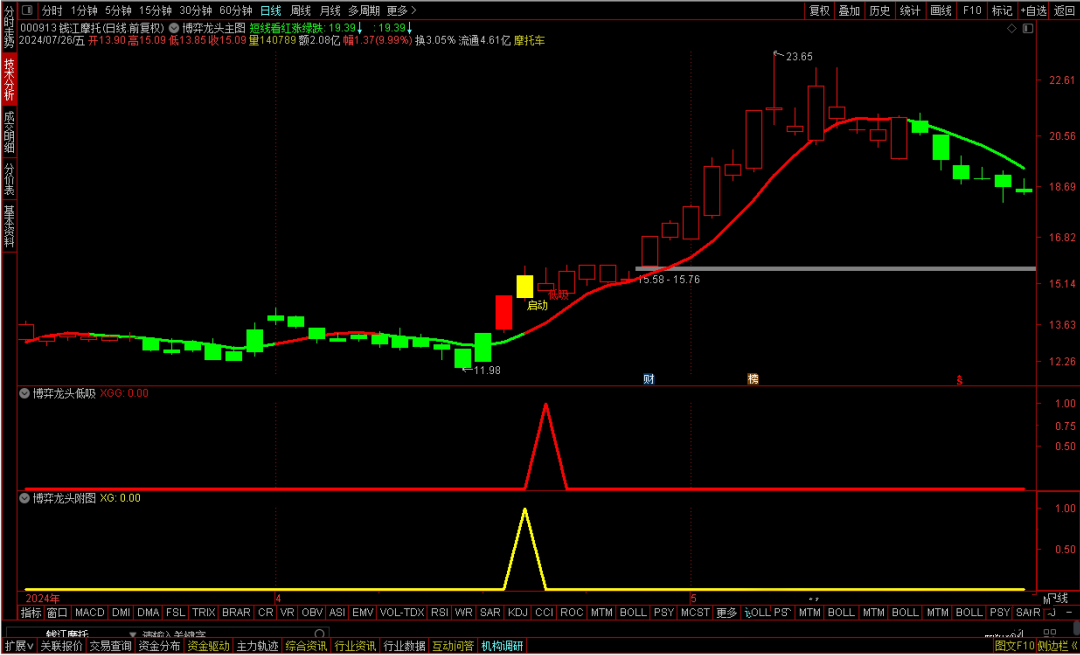Toggle 复权 price adjustment
This screenshot has height=655, width=1080.
[x=819, y=10]
